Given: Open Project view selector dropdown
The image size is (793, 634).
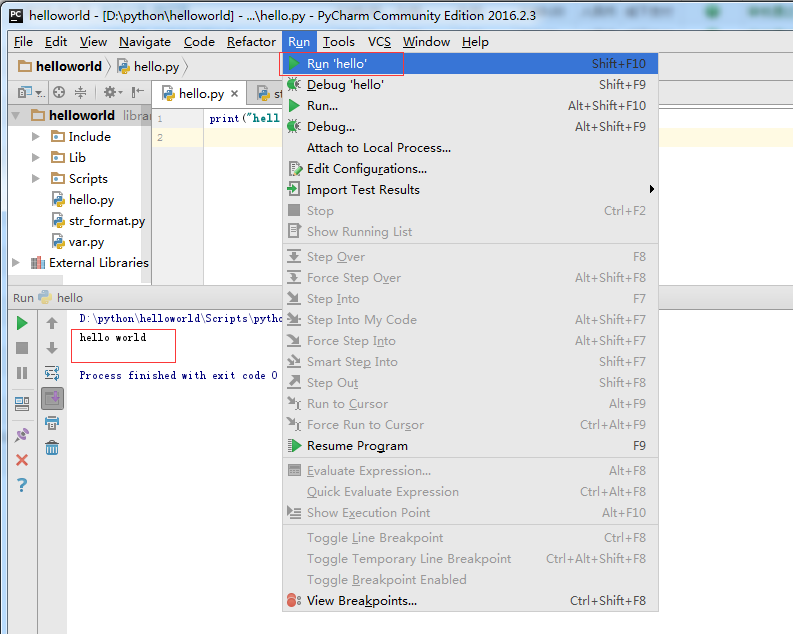Looking at the screenshot, I should pos(31,92).
